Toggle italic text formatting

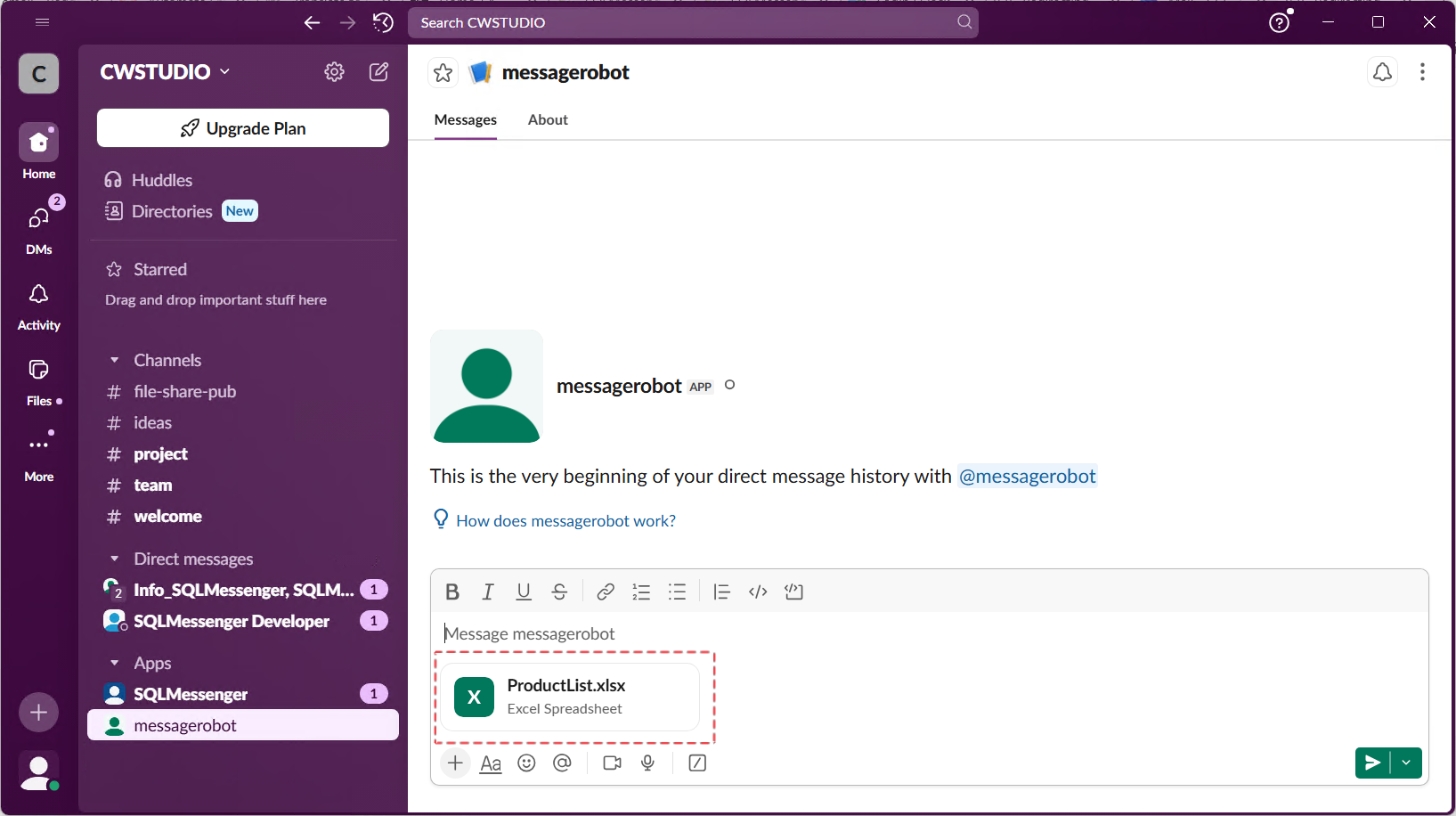pos(487,591)
